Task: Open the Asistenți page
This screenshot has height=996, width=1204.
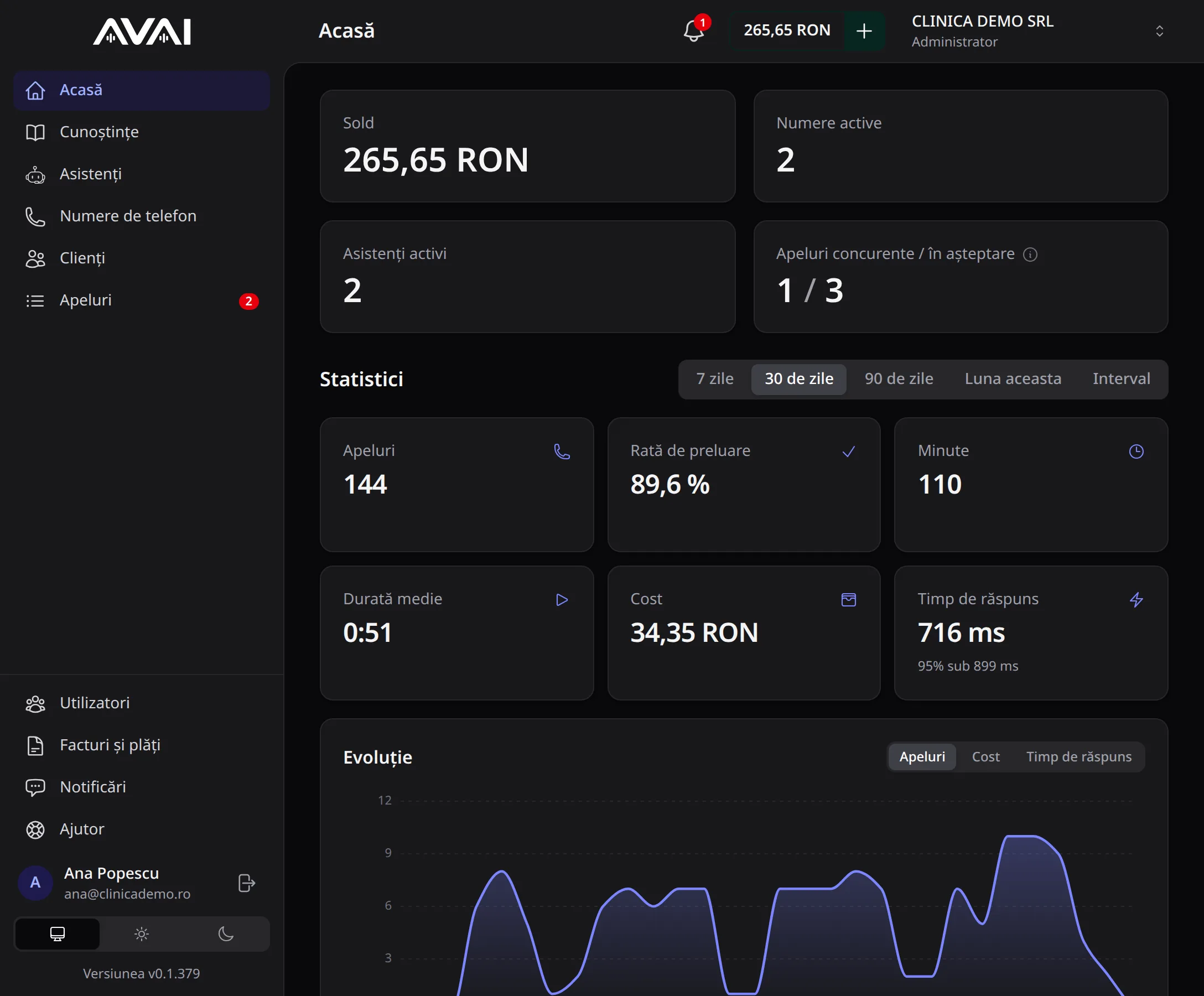Action: tap(142, 174)
